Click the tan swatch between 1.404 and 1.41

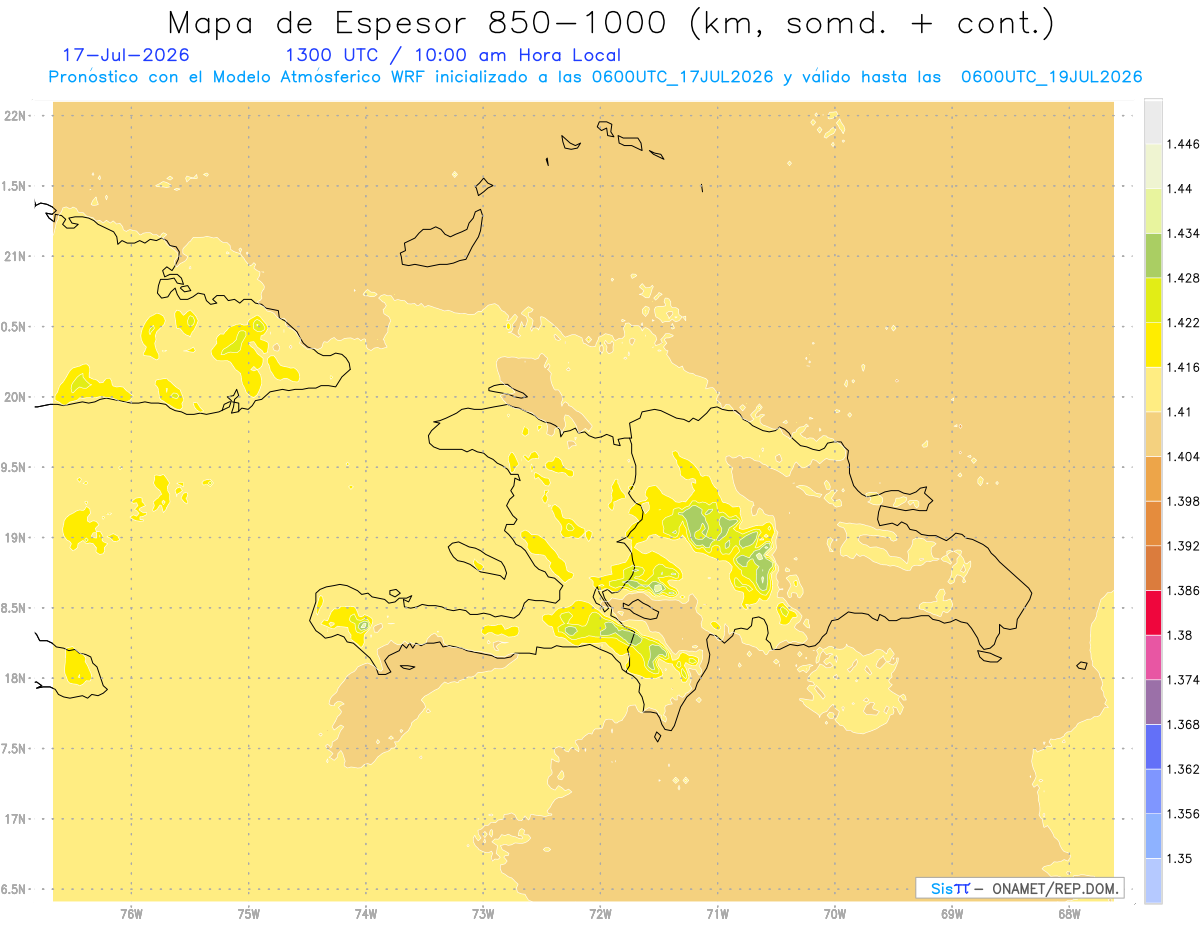tap(1153, 434)
